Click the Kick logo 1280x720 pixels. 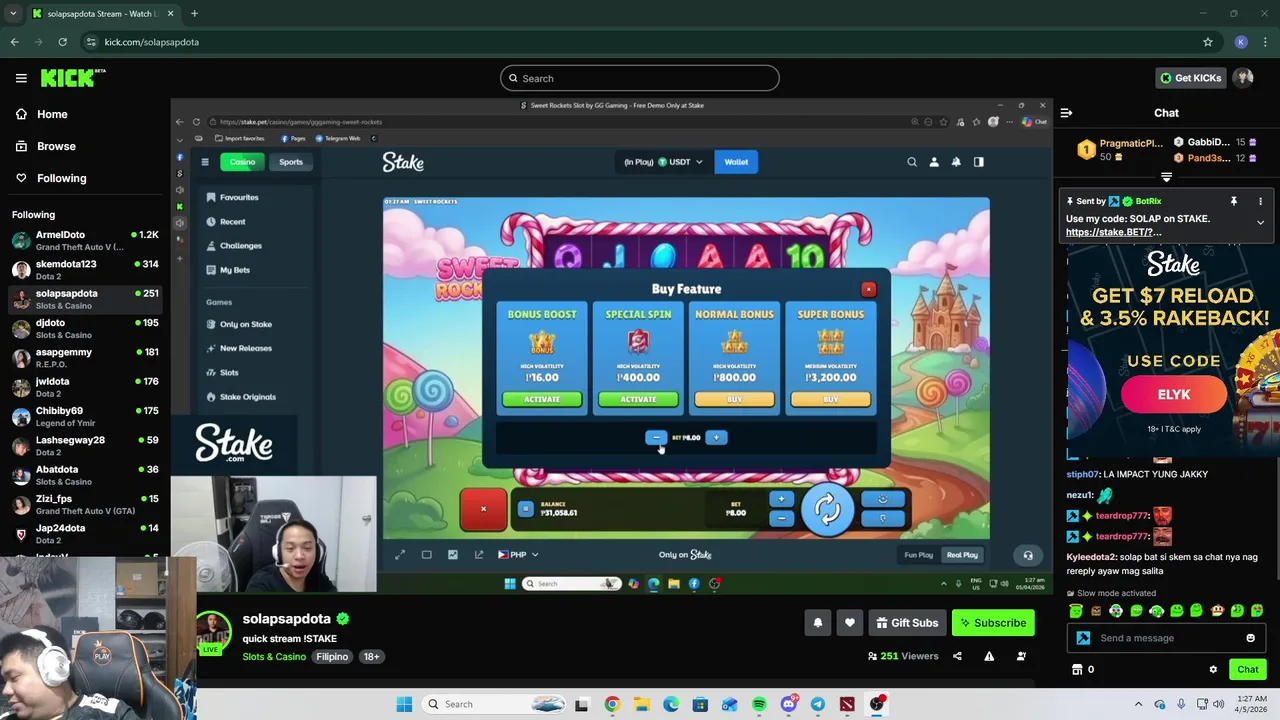point(72,78)
